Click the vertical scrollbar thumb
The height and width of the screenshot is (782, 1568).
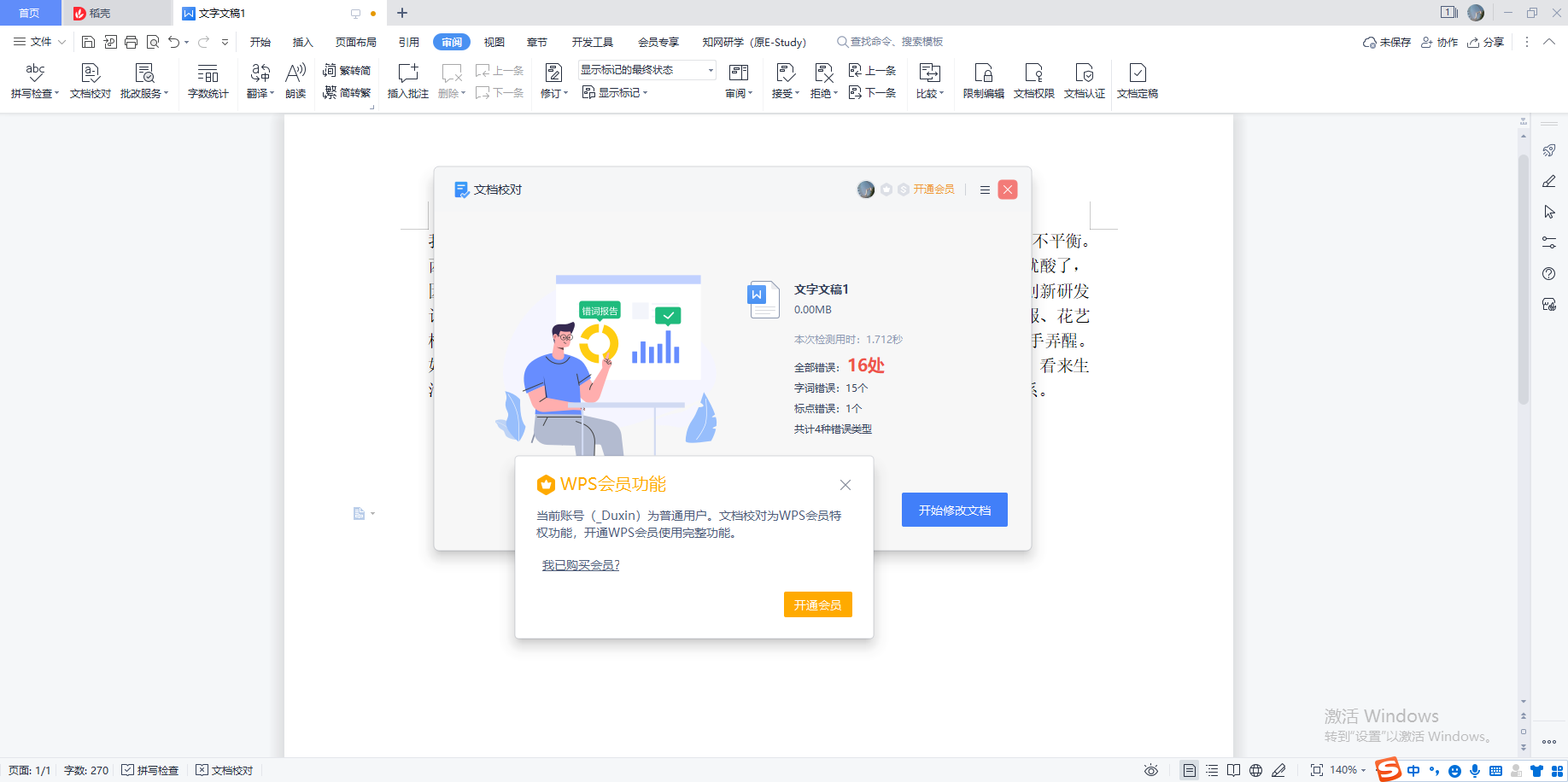pos(1524,278)
